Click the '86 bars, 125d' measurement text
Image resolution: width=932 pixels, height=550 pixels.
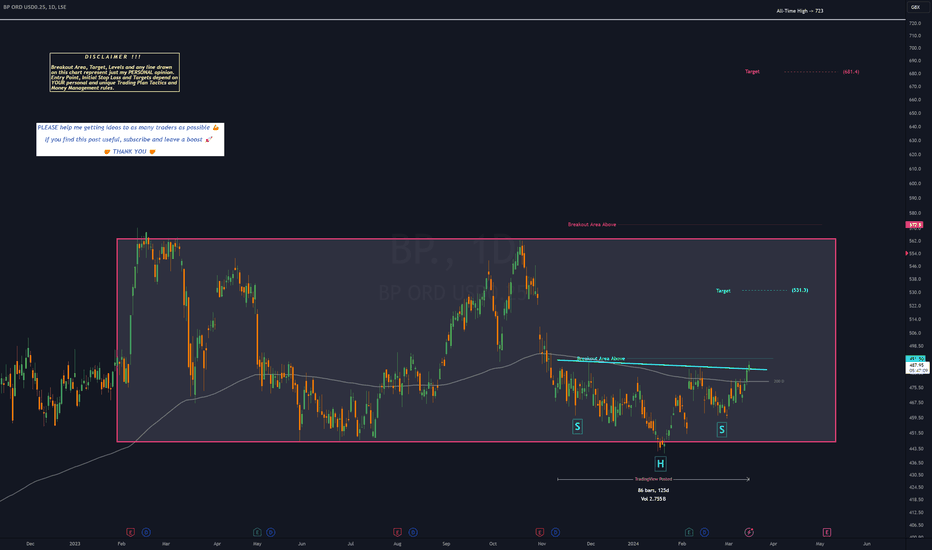point(653,491)
